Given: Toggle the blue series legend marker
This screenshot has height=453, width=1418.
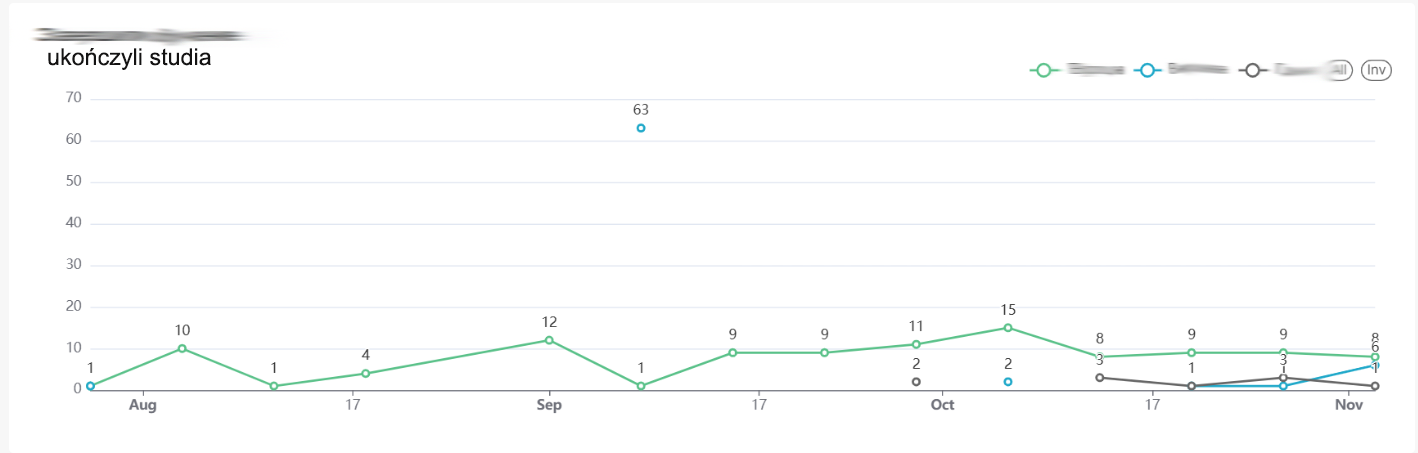Looking at the screenshot, I should 1147,70.
